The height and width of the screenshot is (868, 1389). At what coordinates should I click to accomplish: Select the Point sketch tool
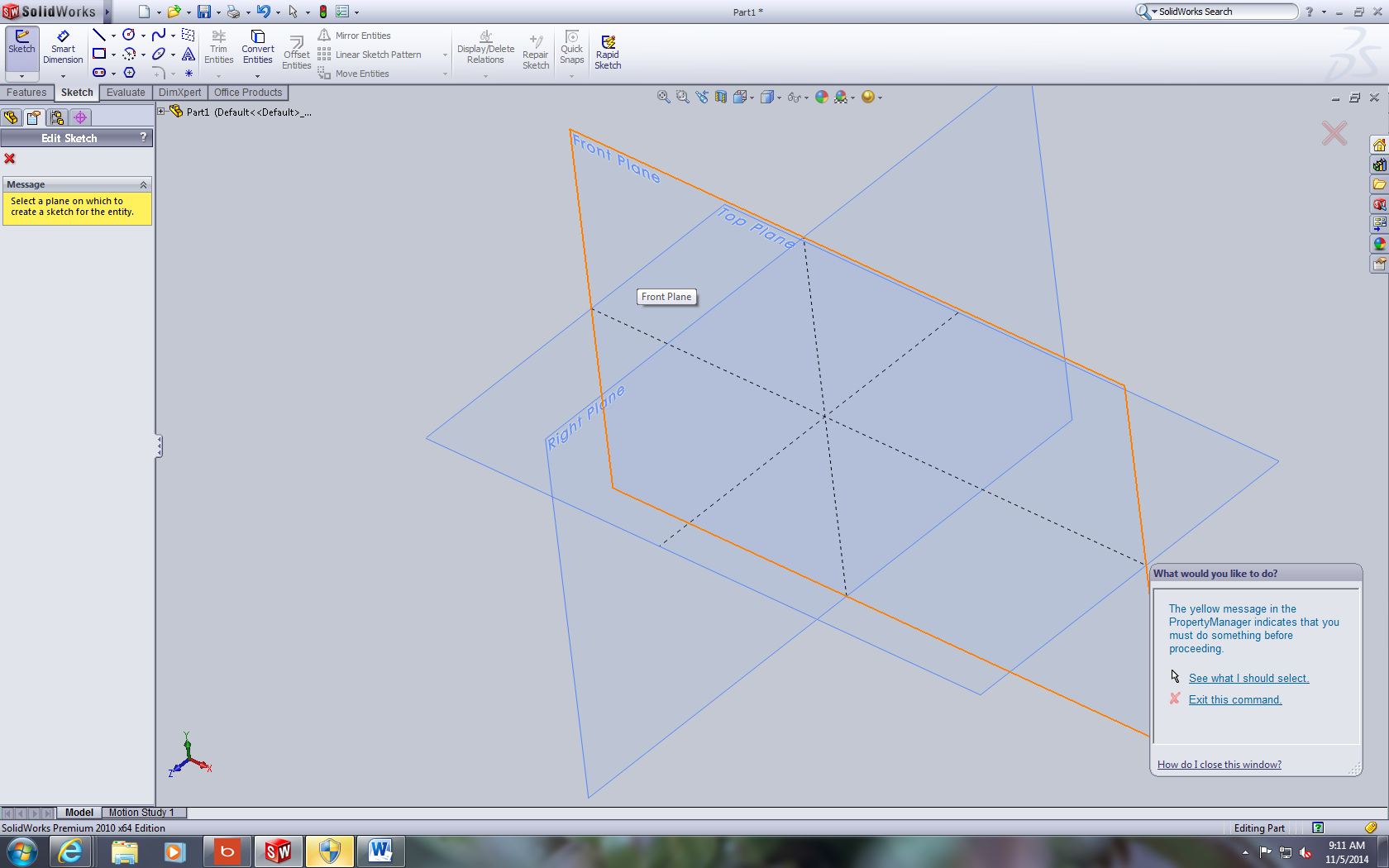(x=189, y=73)
